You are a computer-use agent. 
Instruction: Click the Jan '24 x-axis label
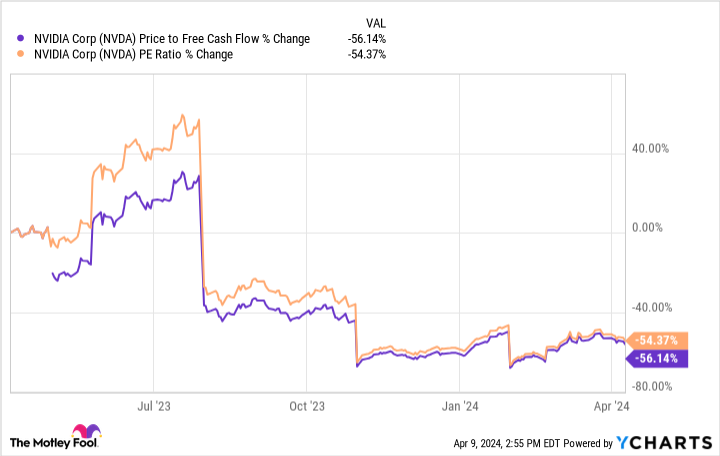458,406
